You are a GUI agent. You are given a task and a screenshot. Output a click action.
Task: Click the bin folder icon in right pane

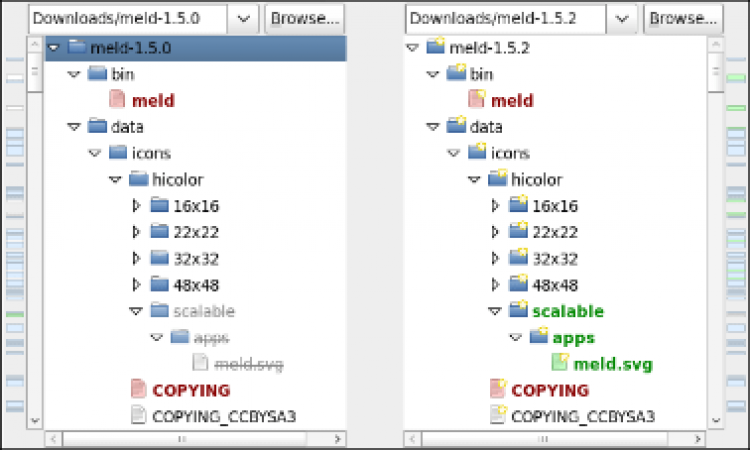tap(456, 73)
